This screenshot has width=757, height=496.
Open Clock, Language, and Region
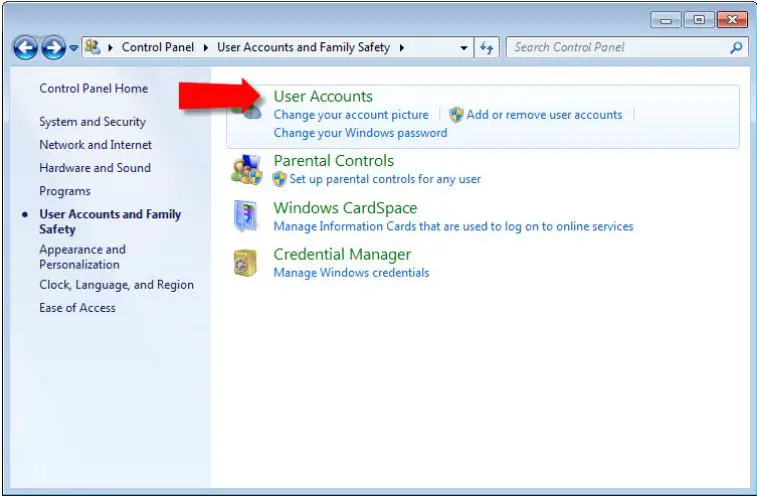pos(116,285)
